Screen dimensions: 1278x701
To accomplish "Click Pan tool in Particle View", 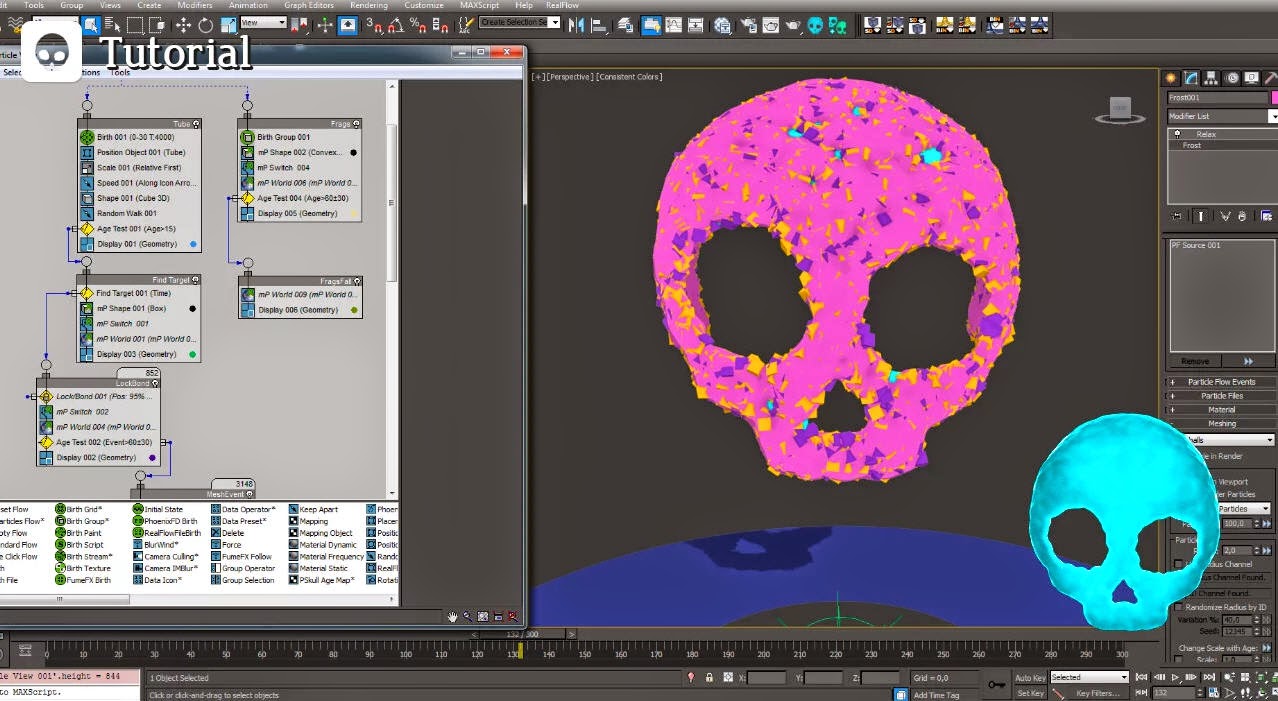I will click(x=452, y=617).
